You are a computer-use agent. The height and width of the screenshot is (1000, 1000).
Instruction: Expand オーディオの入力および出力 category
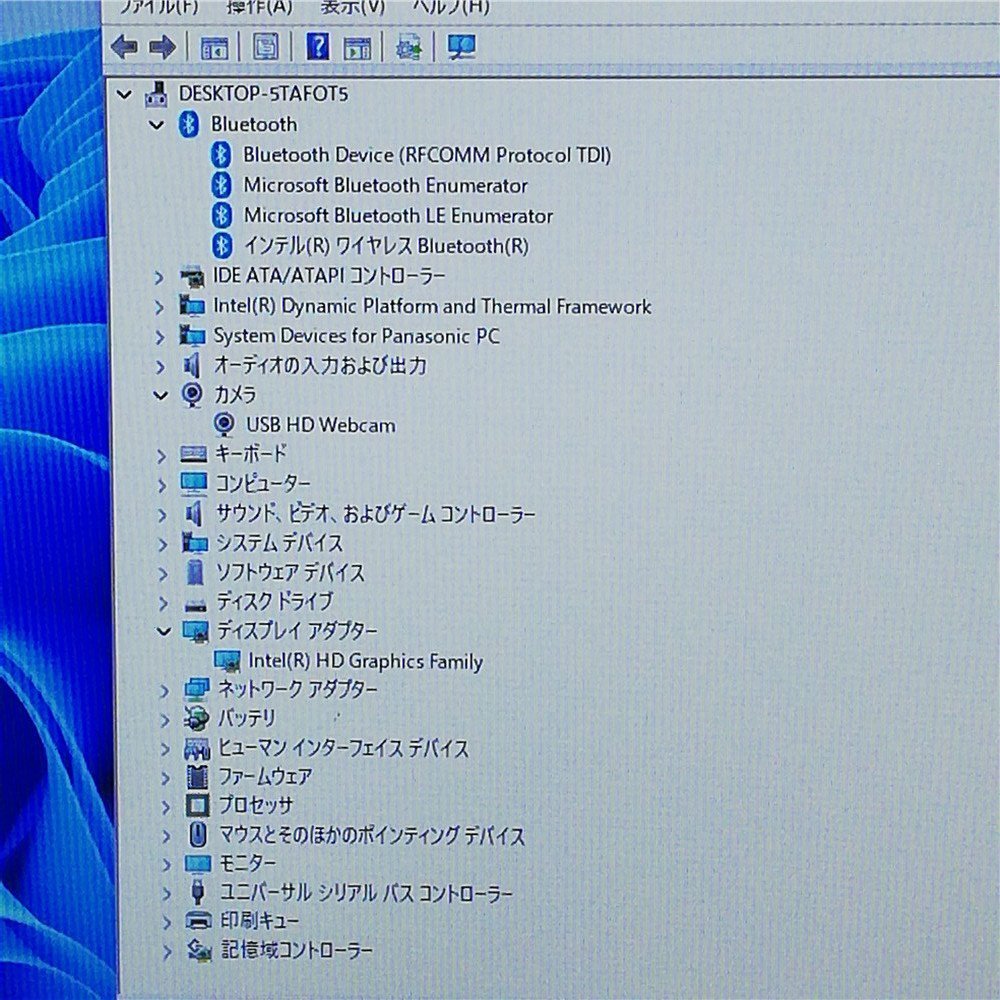point(160,367)
